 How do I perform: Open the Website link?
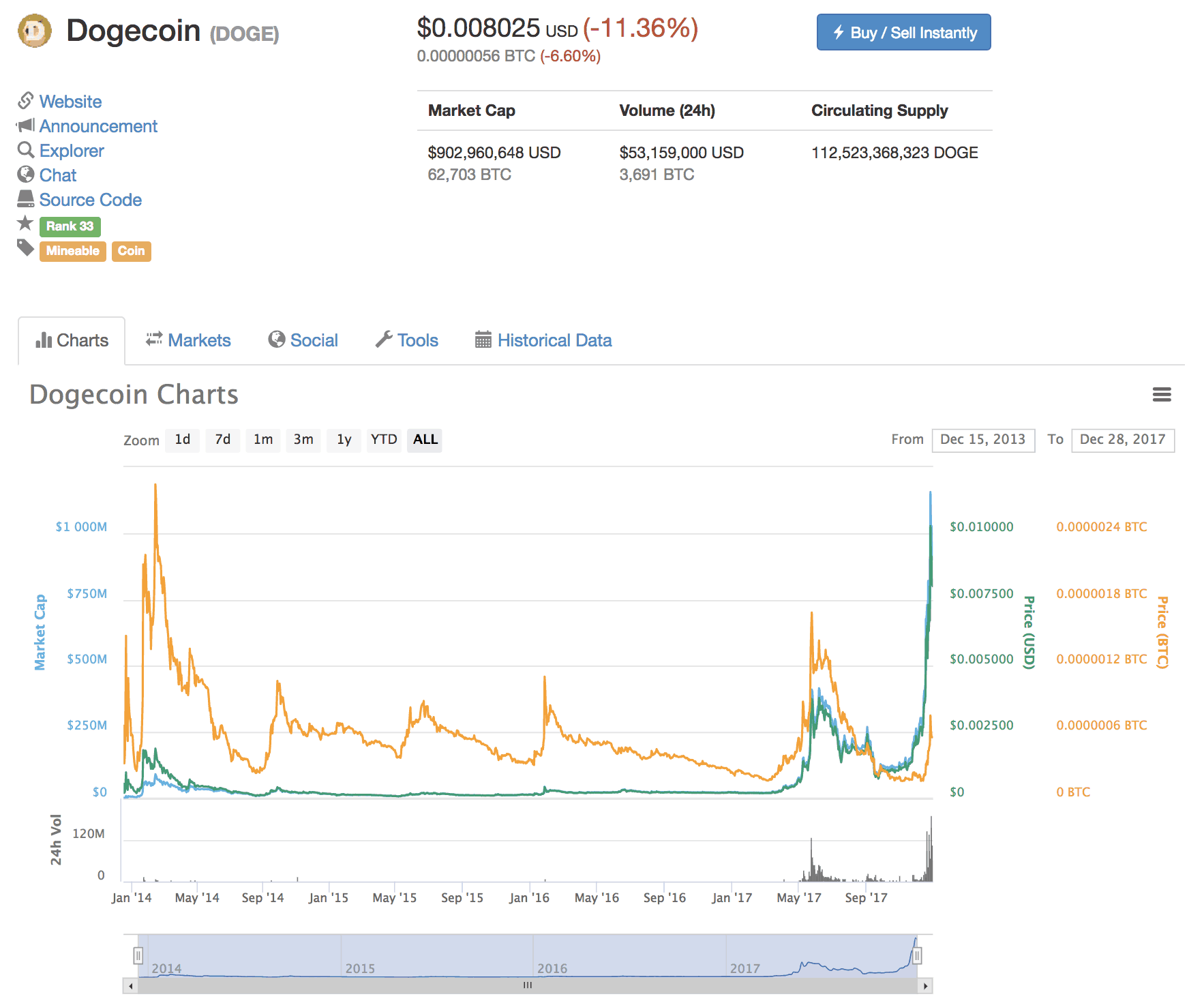click(x=70, y=102)
